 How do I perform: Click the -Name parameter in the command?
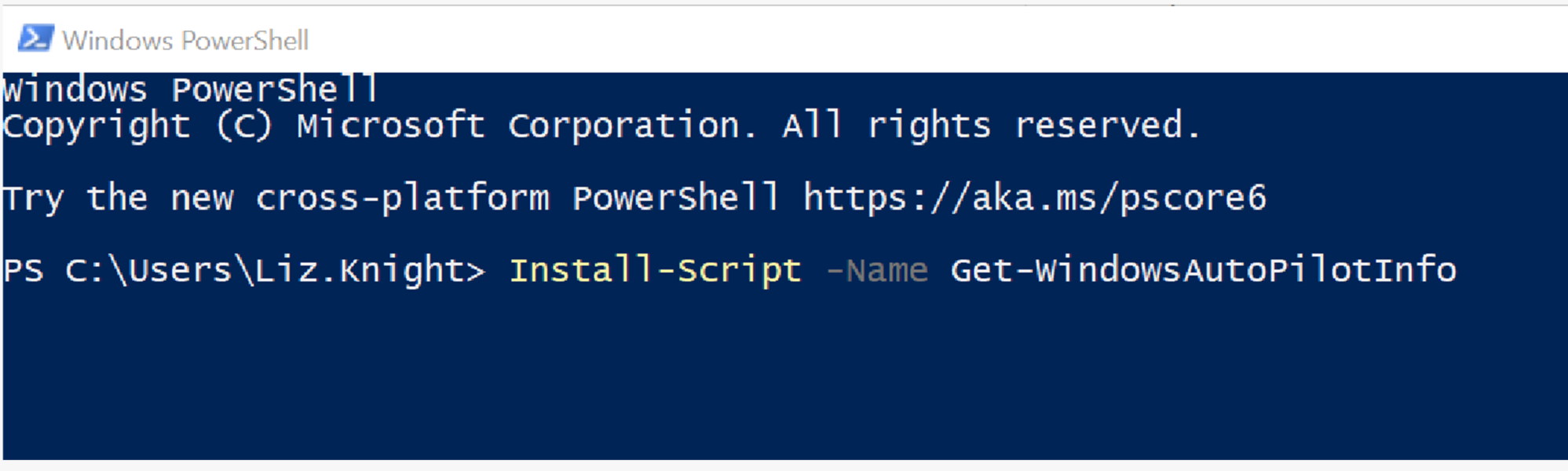click(x=877, y=271)
